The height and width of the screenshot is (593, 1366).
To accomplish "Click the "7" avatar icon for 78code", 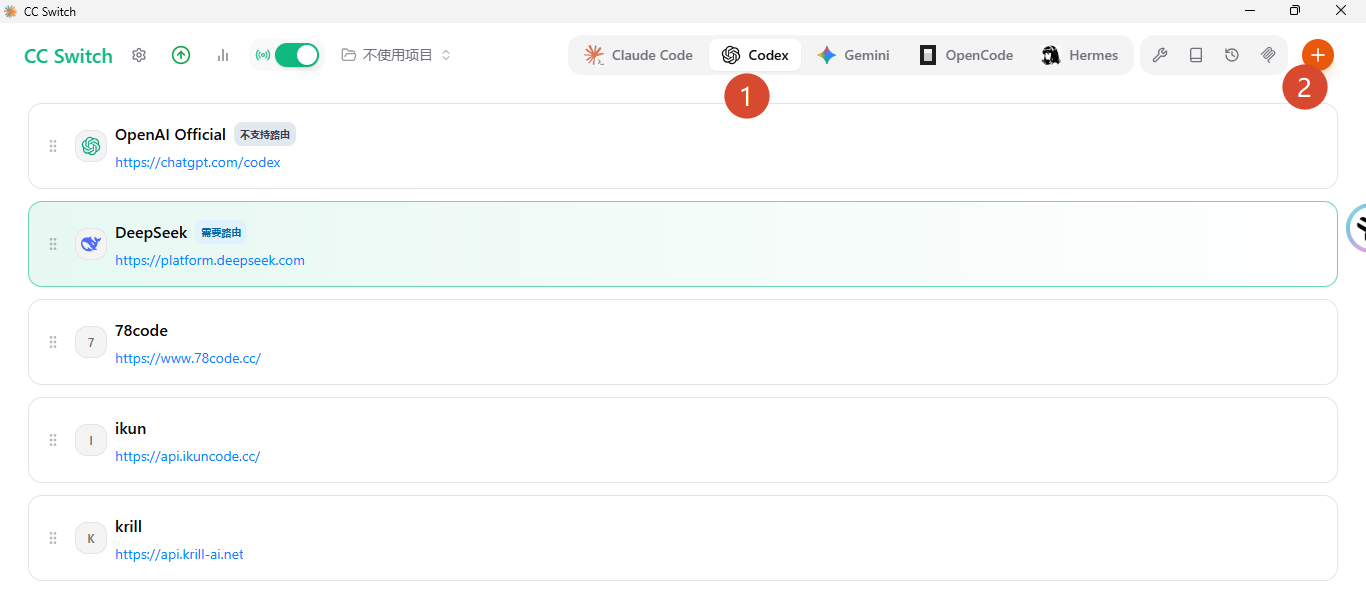I will (x=91, y=342).
